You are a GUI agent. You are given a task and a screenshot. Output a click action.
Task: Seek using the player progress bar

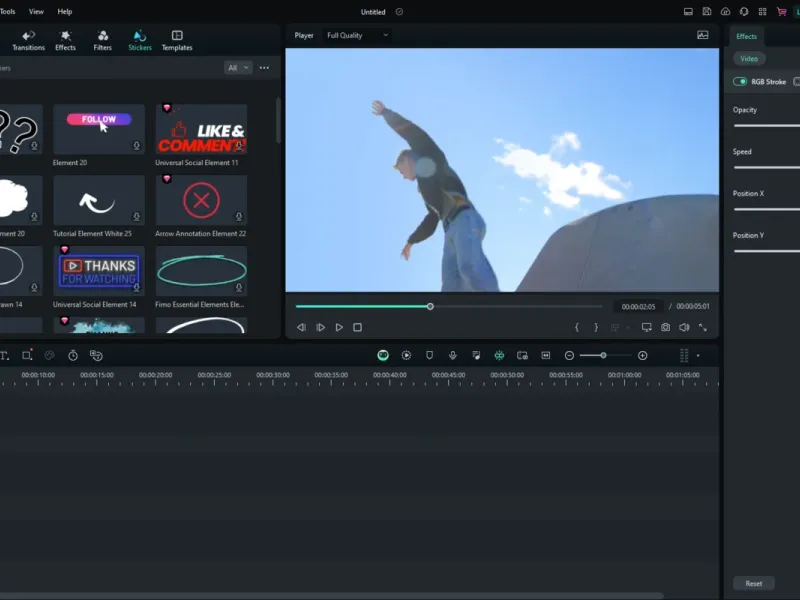[x=449, y=307]
